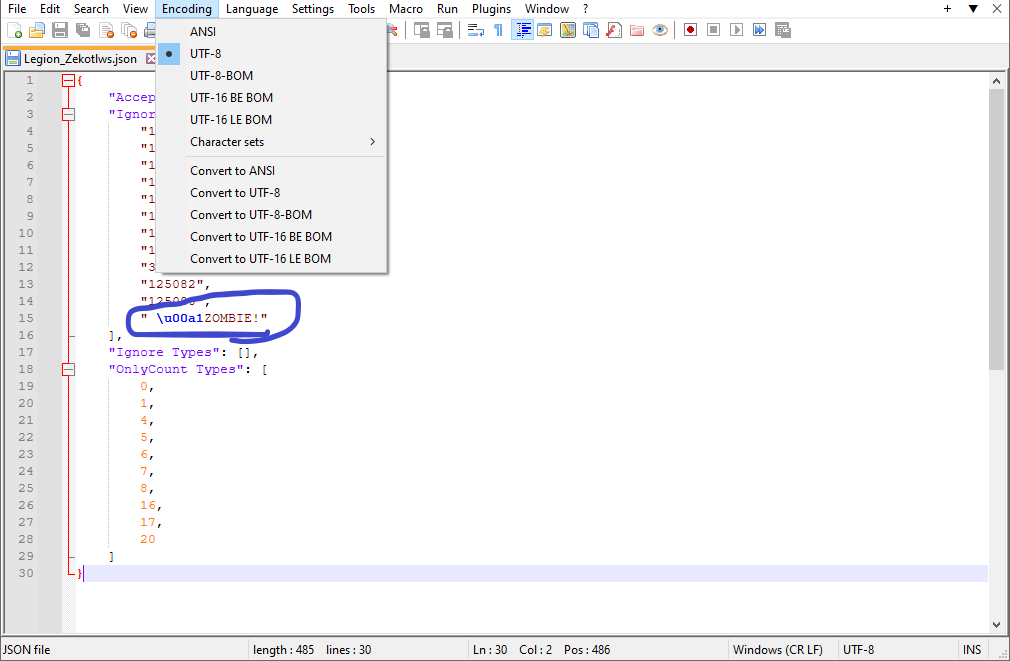
Task: Show all characters with the pilcrow icon
Action: (x=498, y=30)
